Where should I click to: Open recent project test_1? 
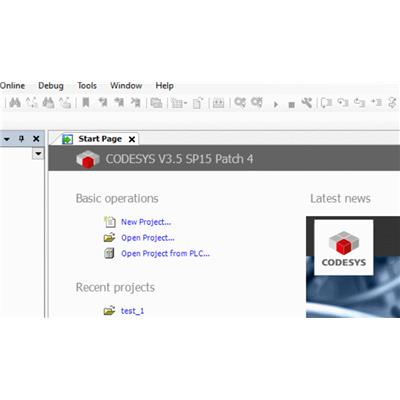(132, 311)
